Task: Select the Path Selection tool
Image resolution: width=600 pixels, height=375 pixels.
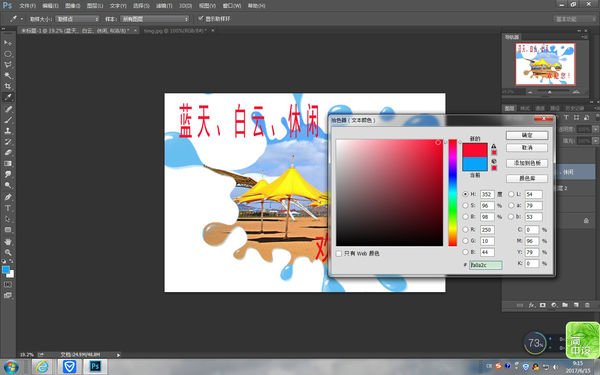Action: [x=8, y=219]
